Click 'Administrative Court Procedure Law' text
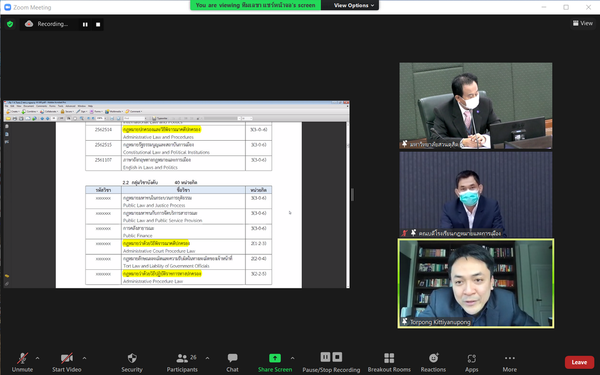Screen dimensions: 600x375 159,251
